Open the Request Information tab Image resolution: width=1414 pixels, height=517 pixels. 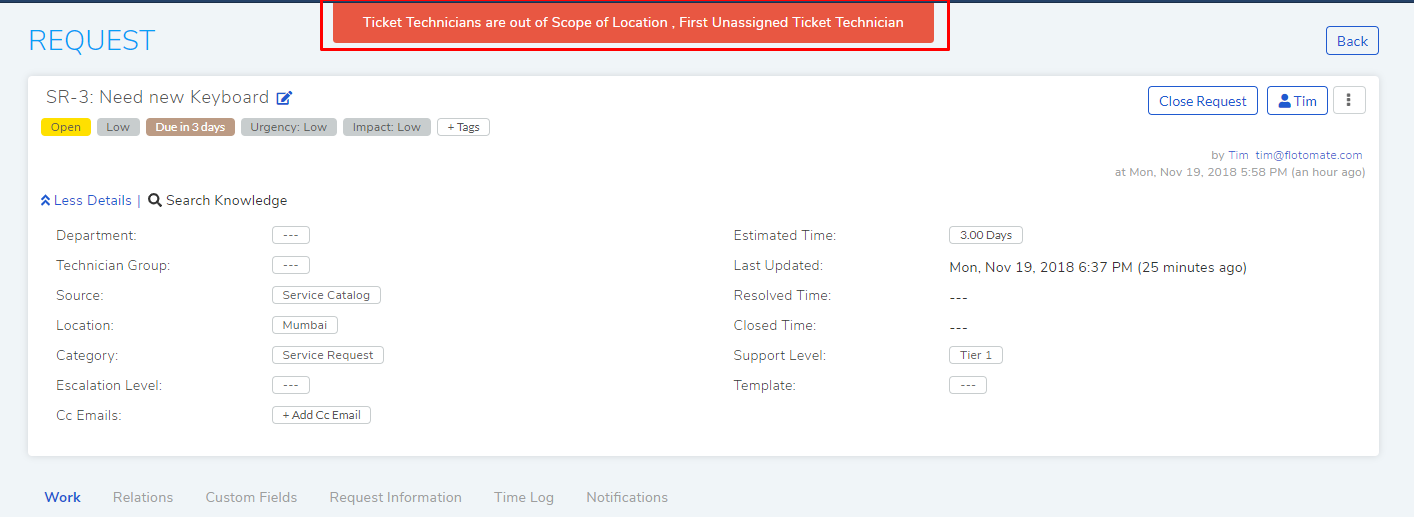[x=396, y=497]
